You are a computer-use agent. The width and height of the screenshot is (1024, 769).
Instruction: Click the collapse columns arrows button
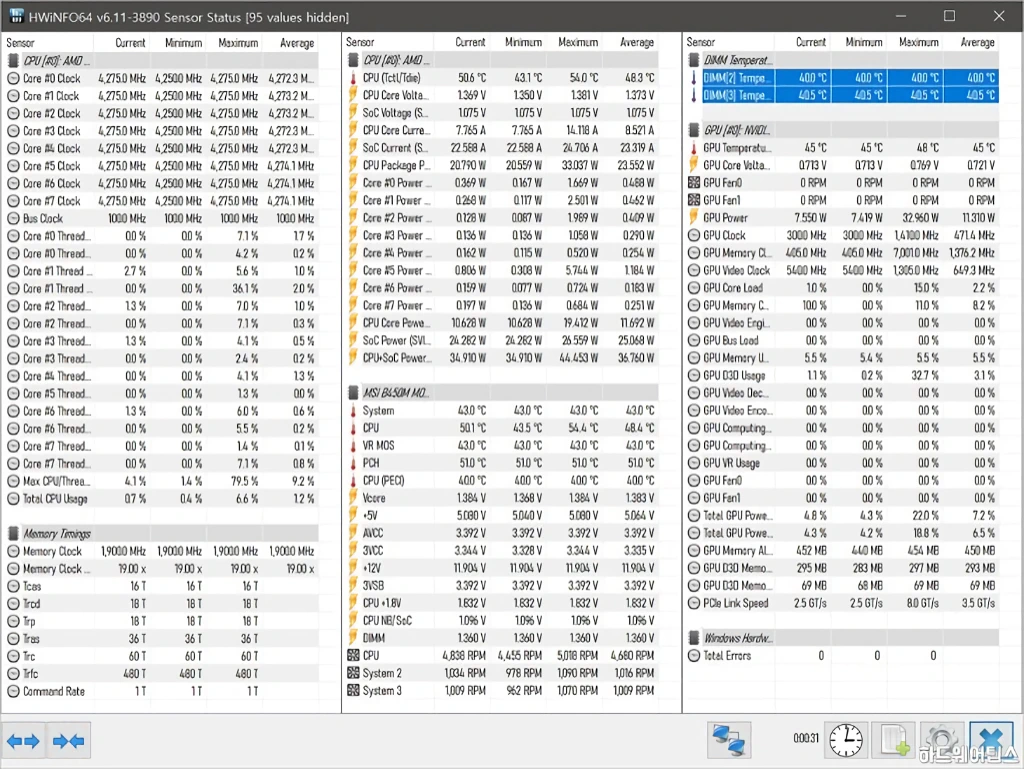tap(69, 741)
